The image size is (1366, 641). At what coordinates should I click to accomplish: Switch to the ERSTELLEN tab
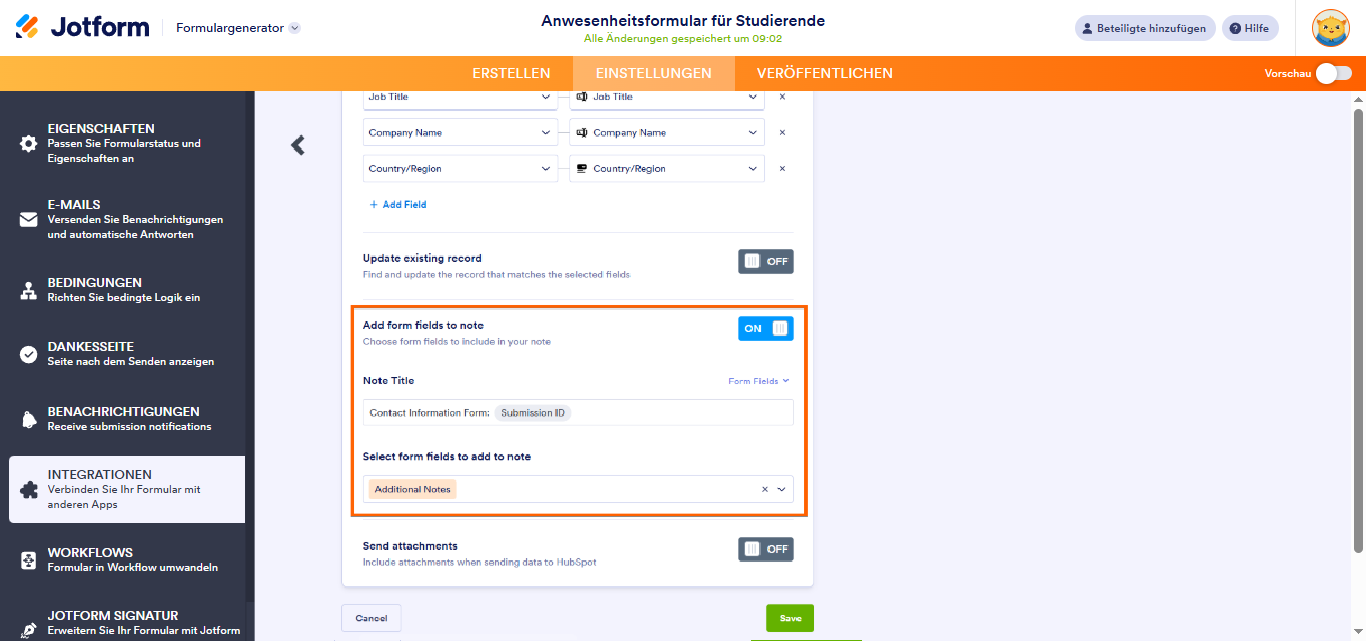(x=511, y=73)
